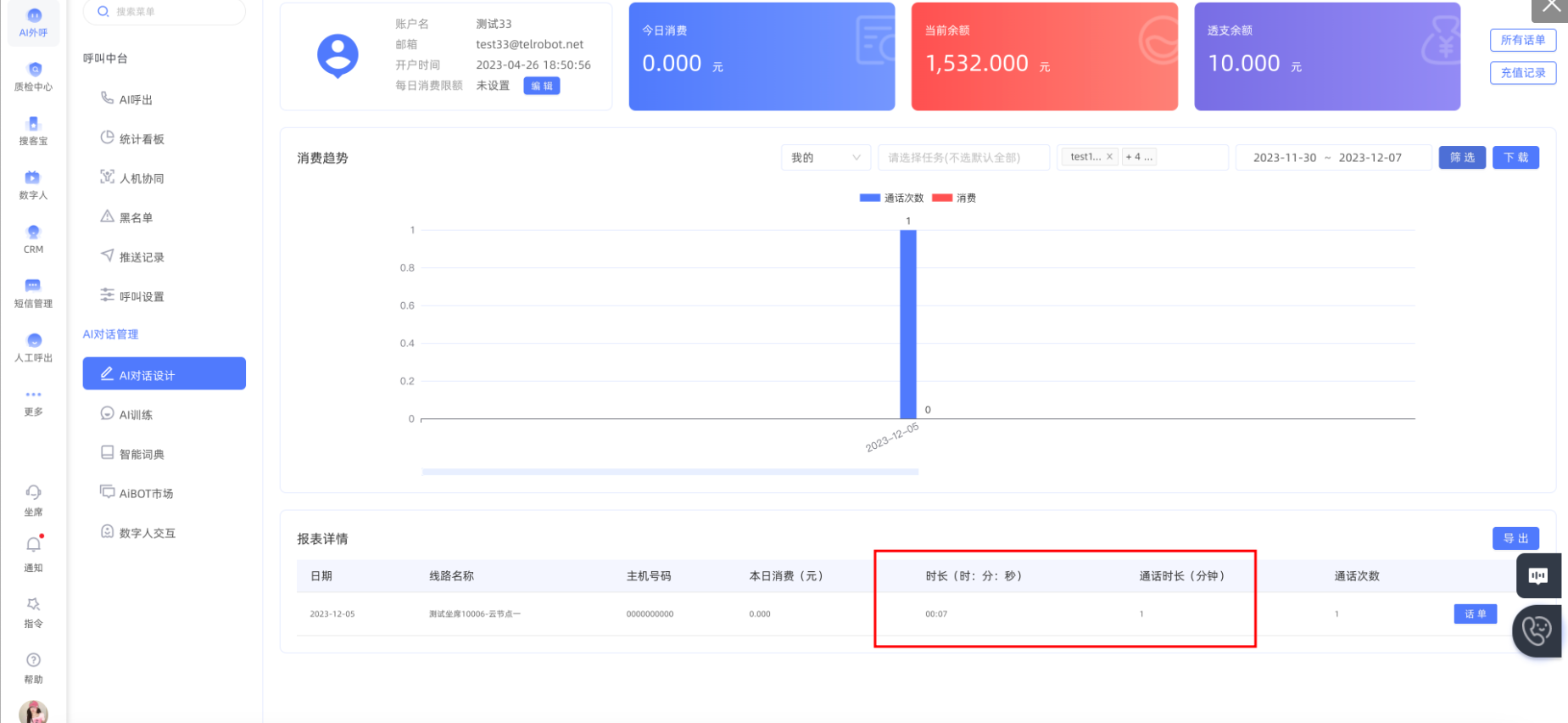Remove the test1 tag from the filter
The height and width of the screenshot is (723, 1568).
coord(1109,157)
